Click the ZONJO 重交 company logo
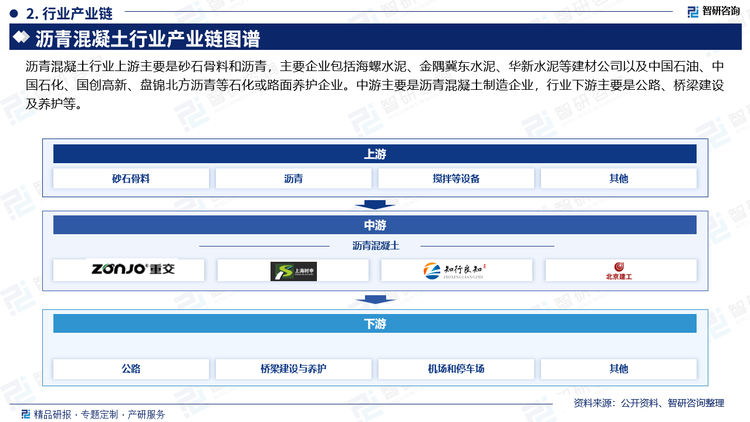Image resolution: width=750 pixels, height=422 pixels. (133, 269)
